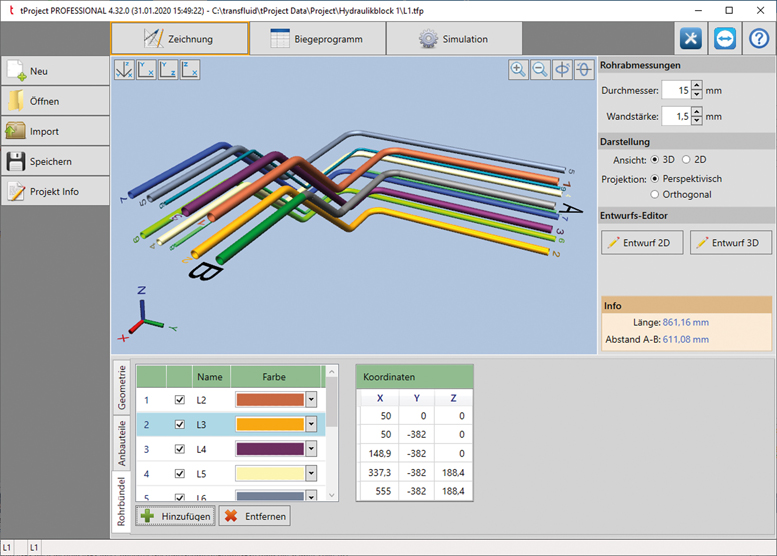Uncheck the L3 pipe visibility checkbox
The width and height of the screenshot is (777, 556).
179,424
